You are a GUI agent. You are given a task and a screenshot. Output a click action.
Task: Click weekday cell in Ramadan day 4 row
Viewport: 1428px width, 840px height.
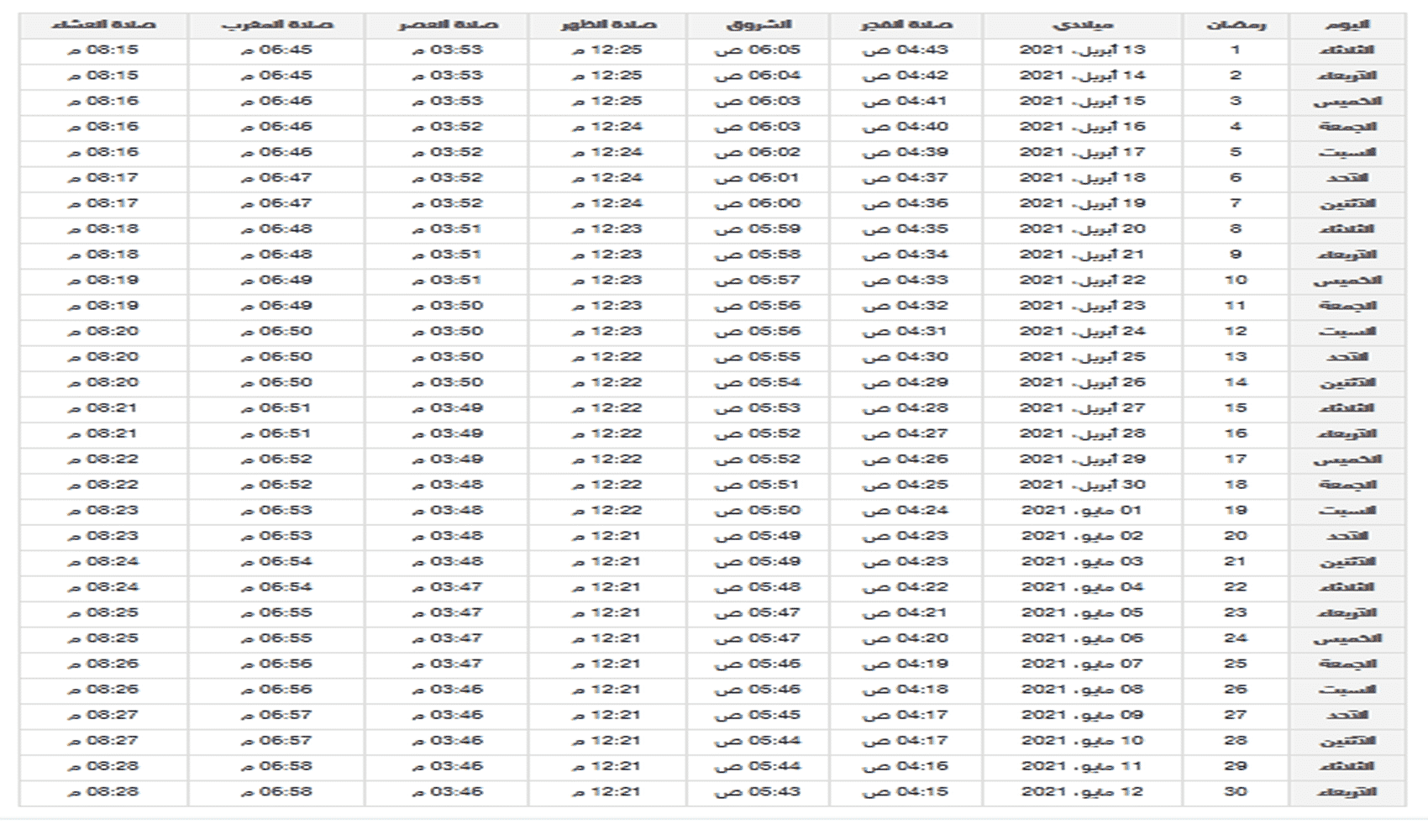(1347, 127)
